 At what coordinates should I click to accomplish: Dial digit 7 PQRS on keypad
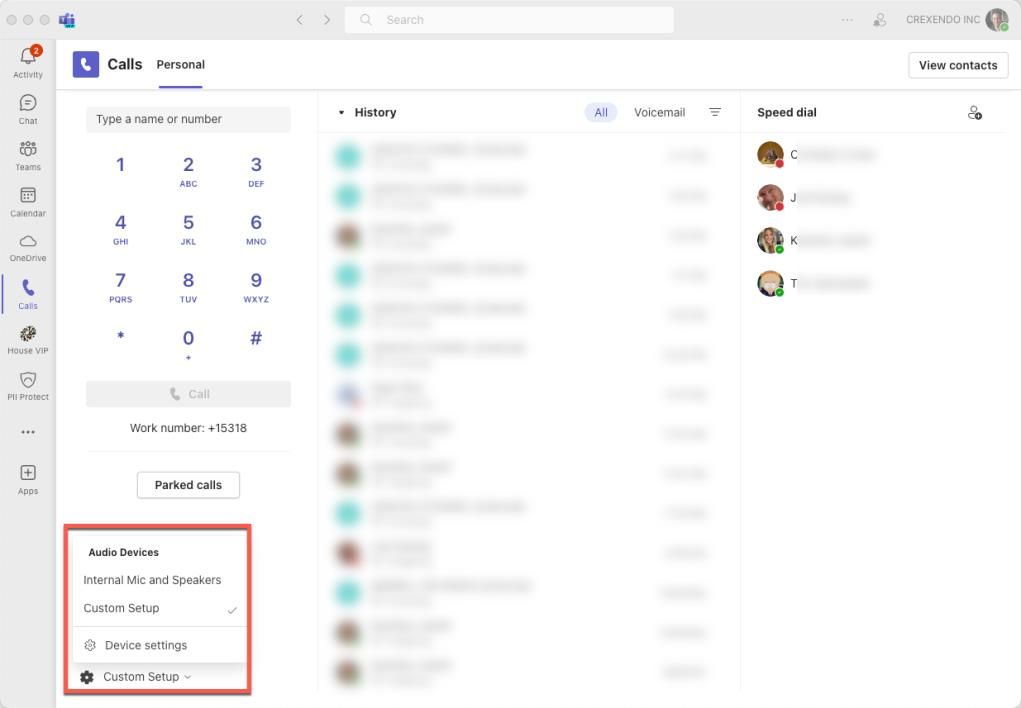[x=120, y=287]
